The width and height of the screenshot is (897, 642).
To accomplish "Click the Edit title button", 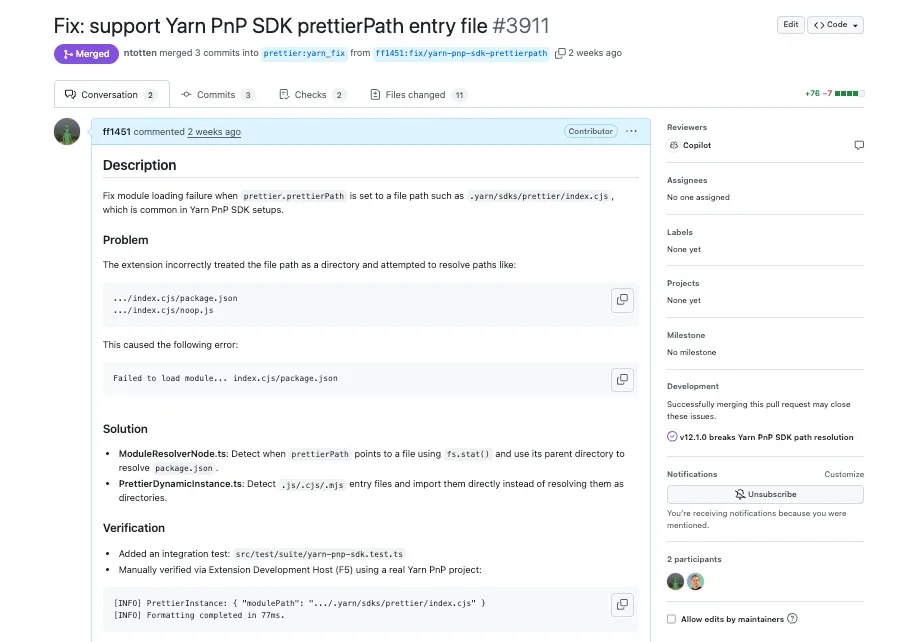I will click(791, 25).
